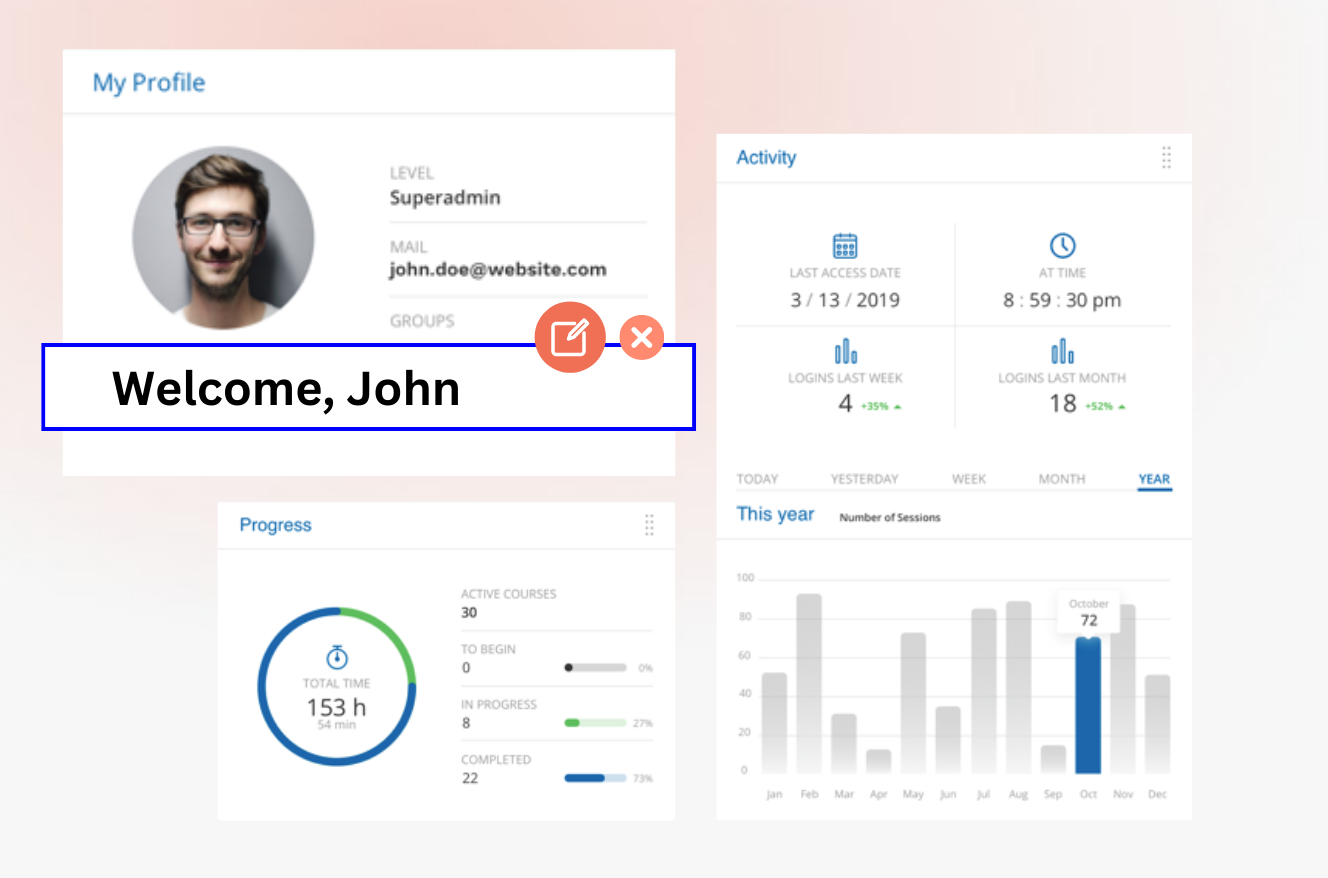The image size is (1328, 878).
Task: Click the orange X cancel icon
Action: tap(641, 338)
